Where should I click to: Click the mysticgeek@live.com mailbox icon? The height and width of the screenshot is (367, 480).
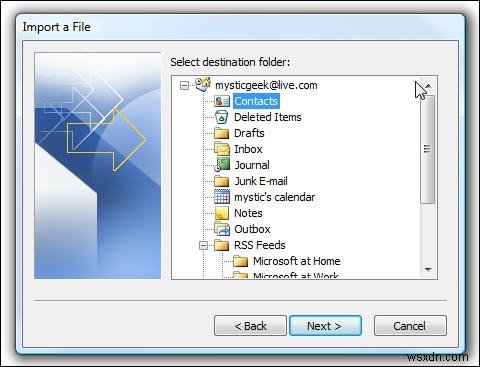(203, 85)
